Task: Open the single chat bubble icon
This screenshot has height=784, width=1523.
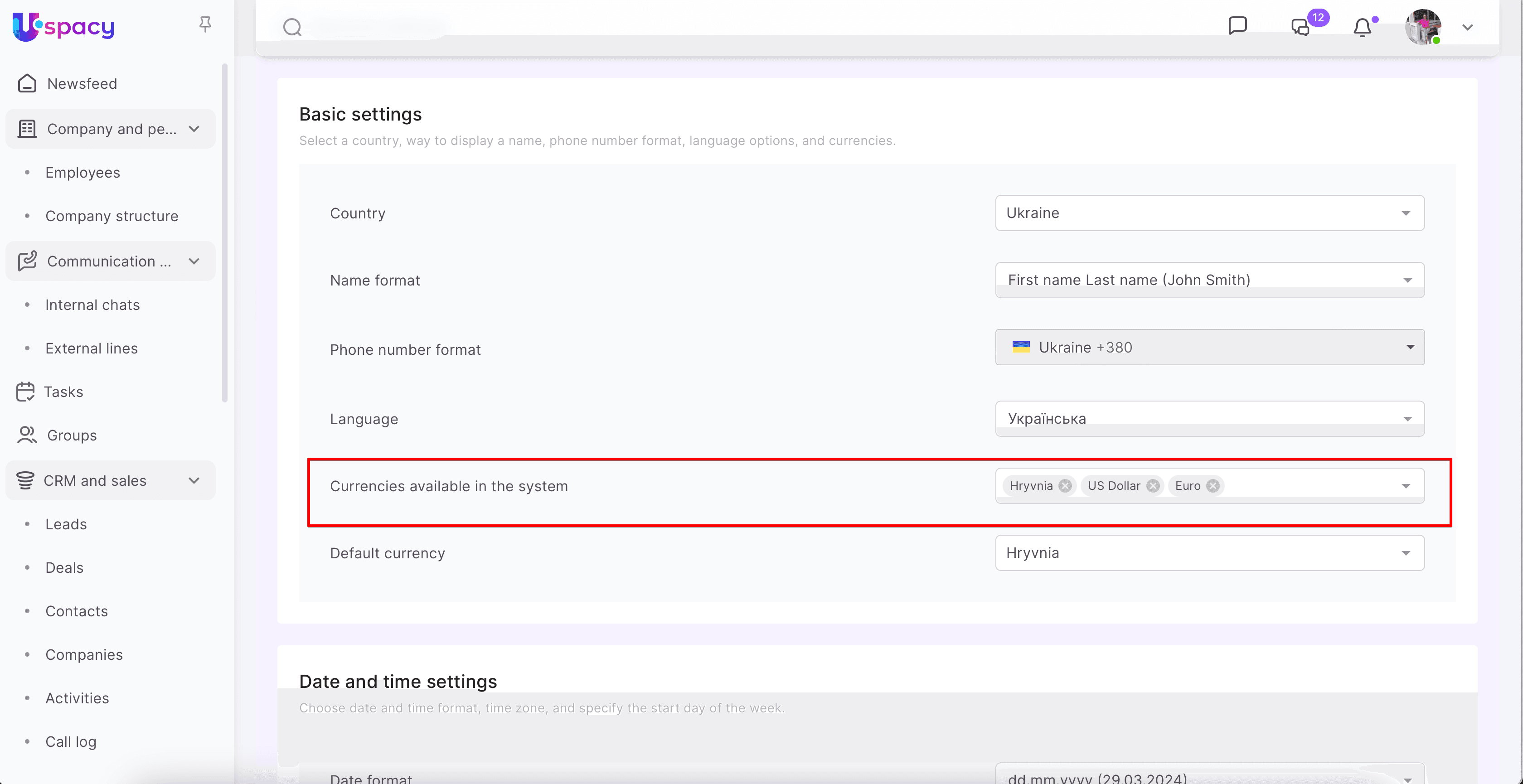Action: tap(1237, 26)
